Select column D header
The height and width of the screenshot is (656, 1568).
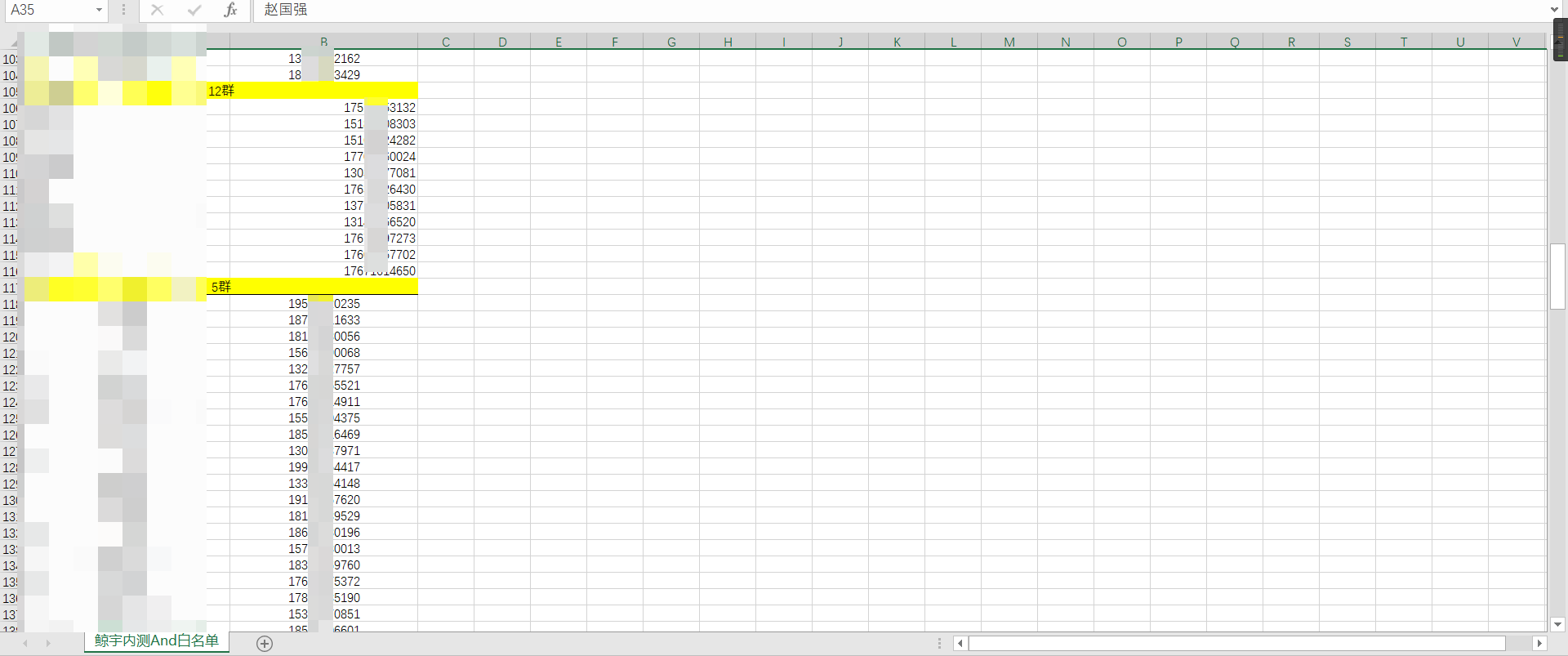(x=502, y=42)
